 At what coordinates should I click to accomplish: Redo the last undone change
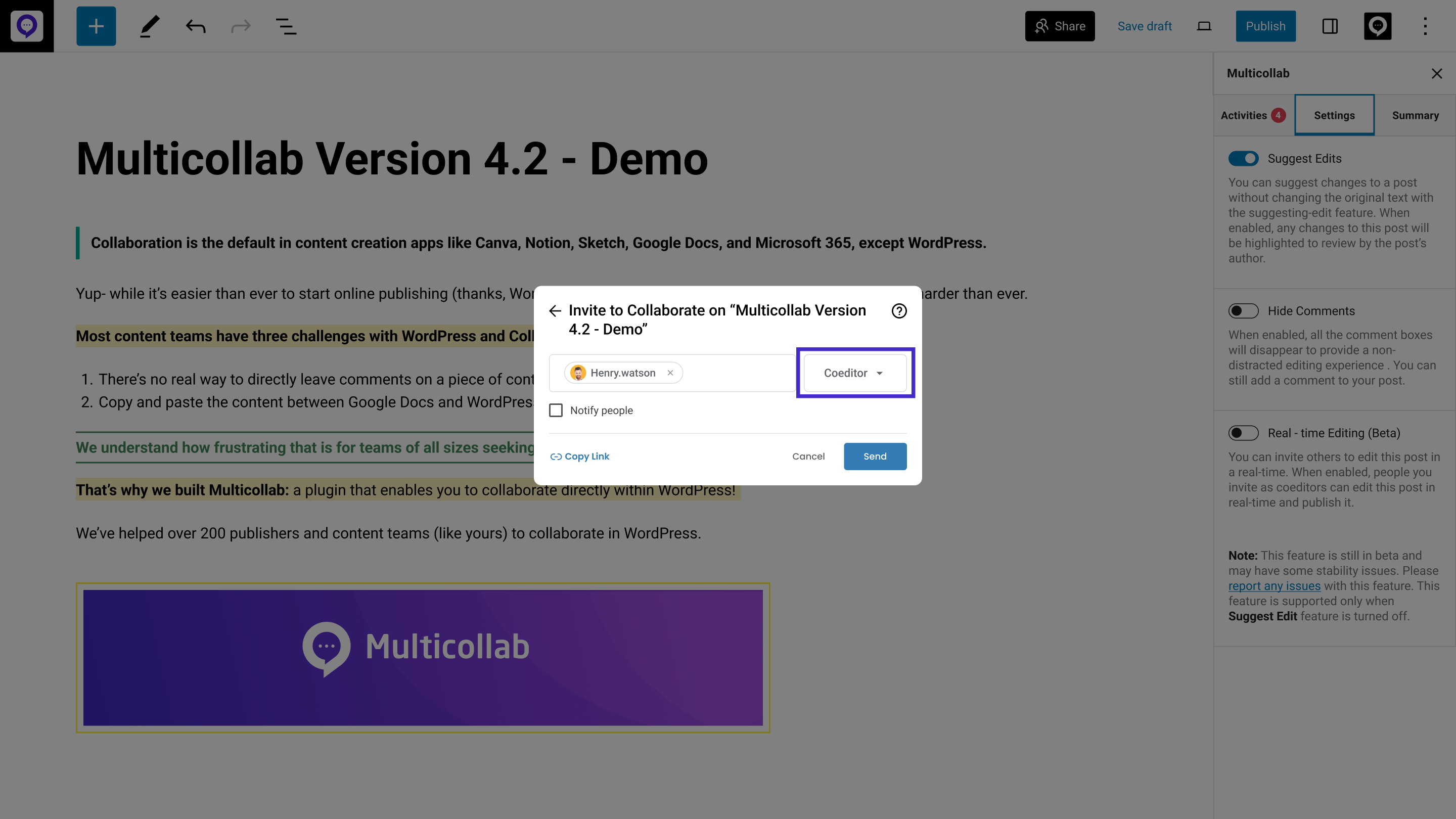241,26
